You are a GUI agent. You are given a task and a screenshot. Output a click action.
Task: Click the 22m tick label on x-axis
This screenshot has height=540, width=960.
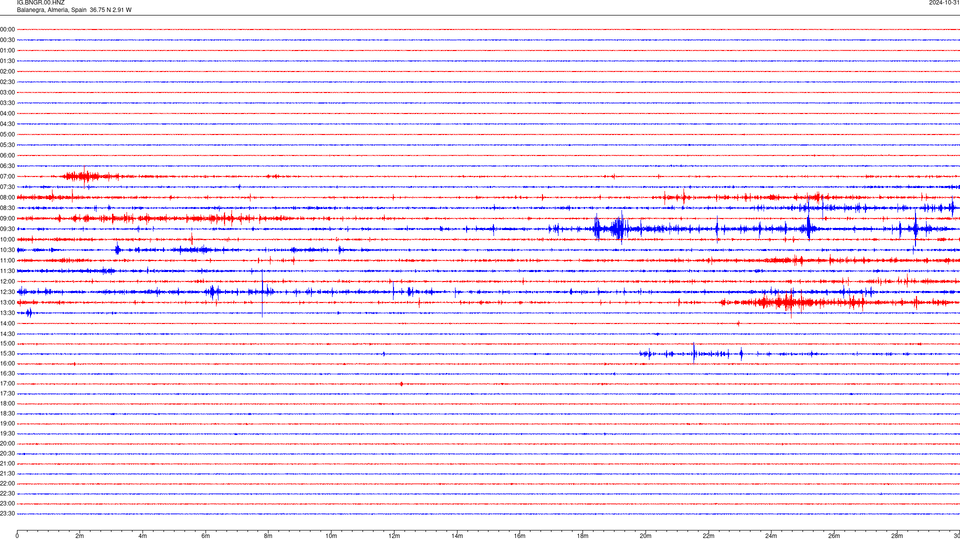tap(708, 536)
